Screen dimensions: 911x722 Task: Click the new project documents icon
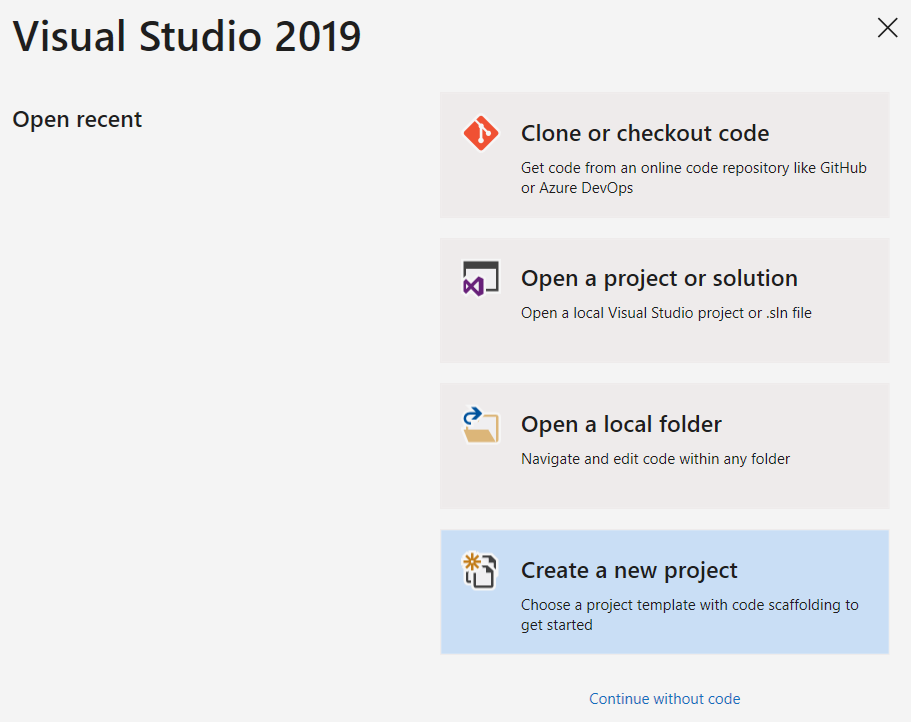[479, 571]
